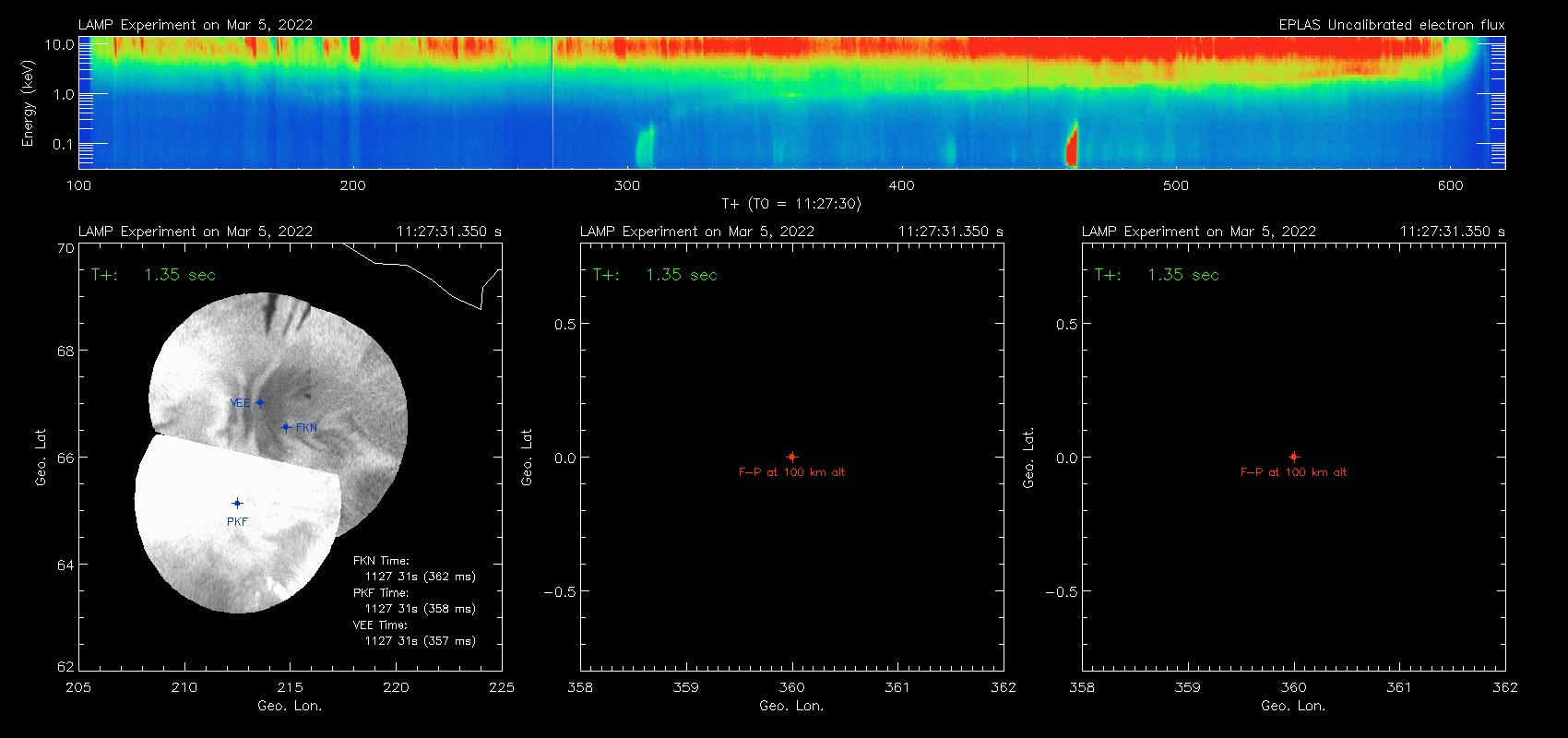
Task: Click the green 'T+: 1.35 sec' text in the right panel
Action: [x=1157, y=275]
